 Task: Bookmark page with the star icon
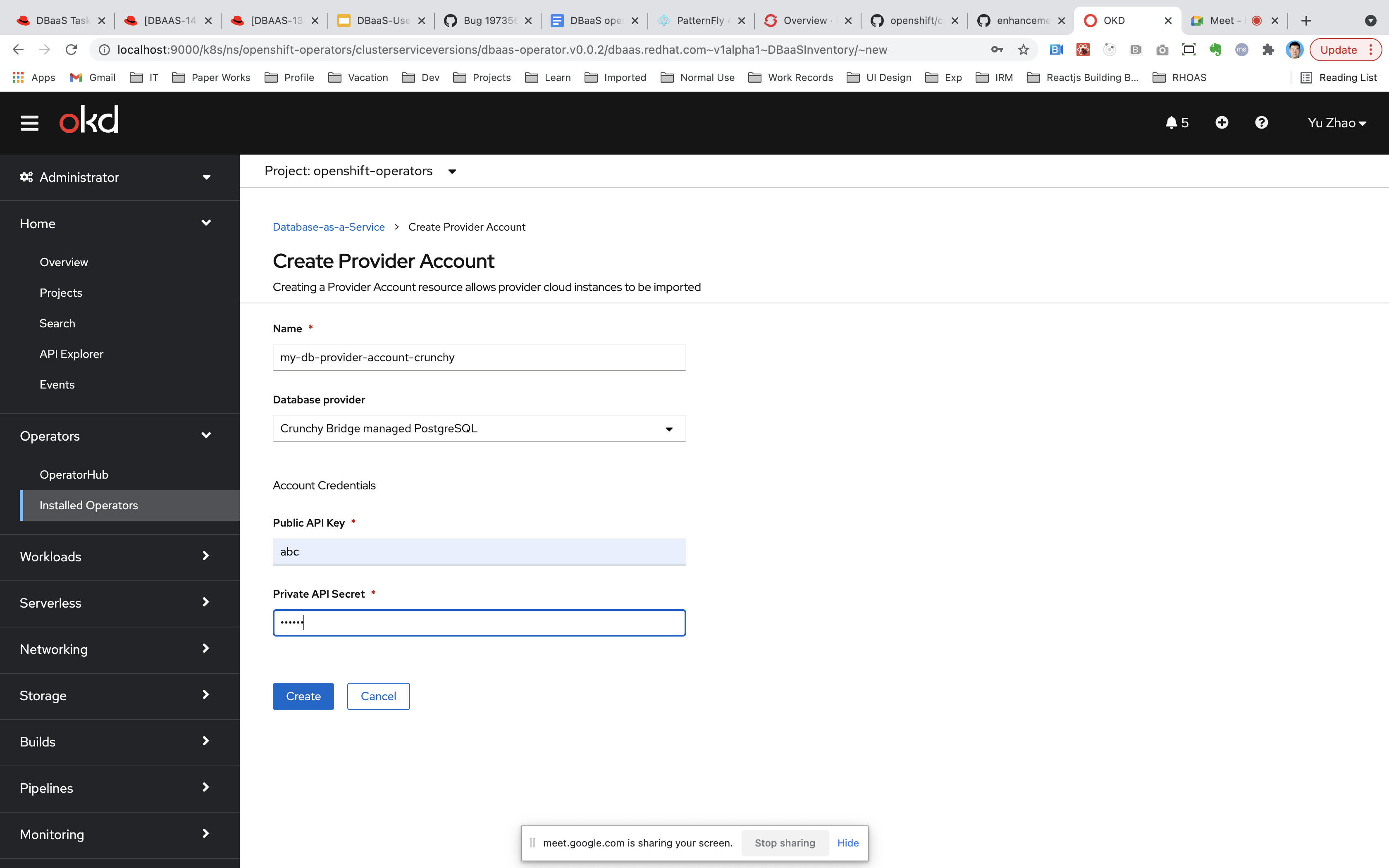[x=1024, y=50]
